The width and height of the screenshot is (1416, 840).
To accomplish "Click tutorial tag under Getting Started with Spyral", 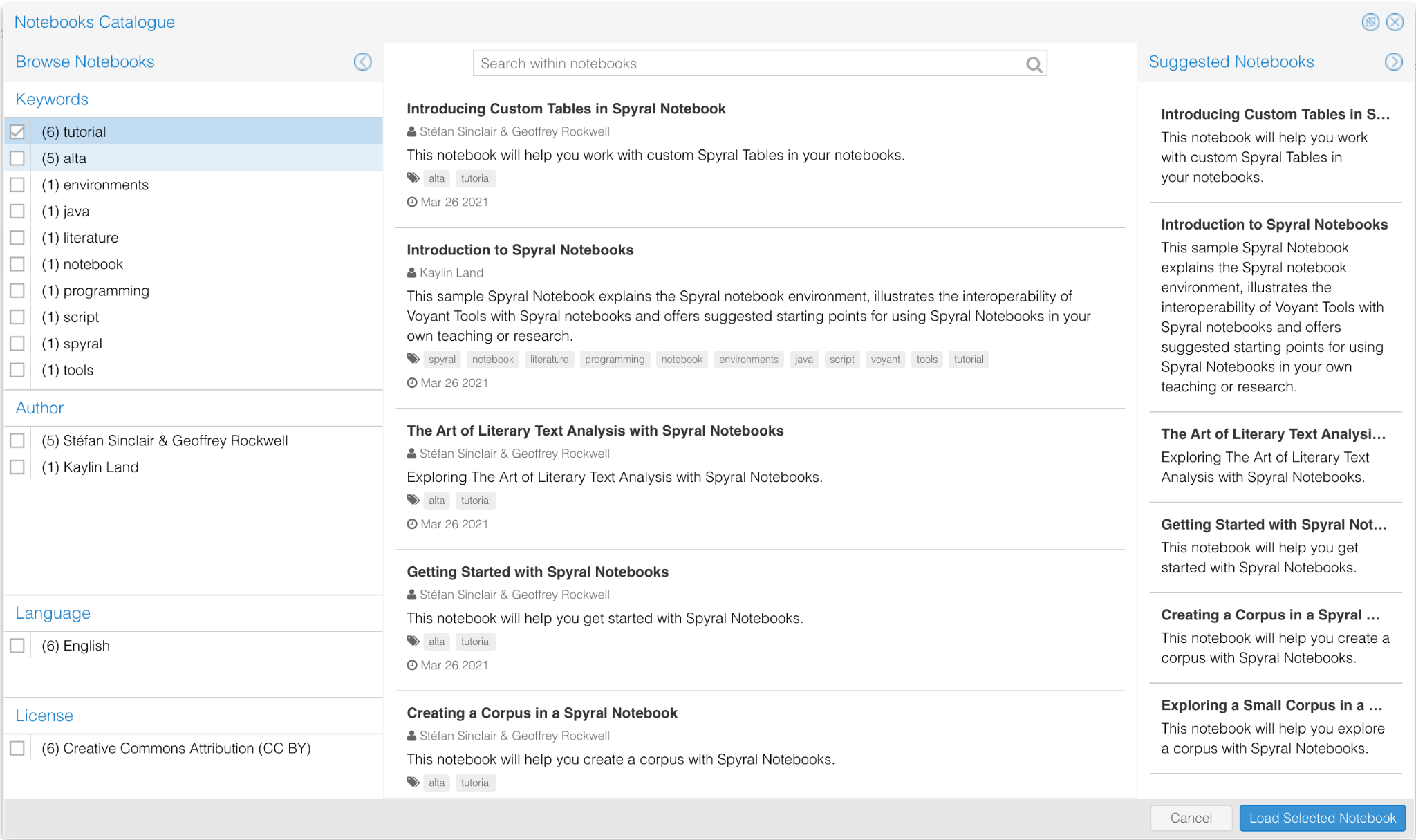I will pyautogui.click(x=476, y=642).
